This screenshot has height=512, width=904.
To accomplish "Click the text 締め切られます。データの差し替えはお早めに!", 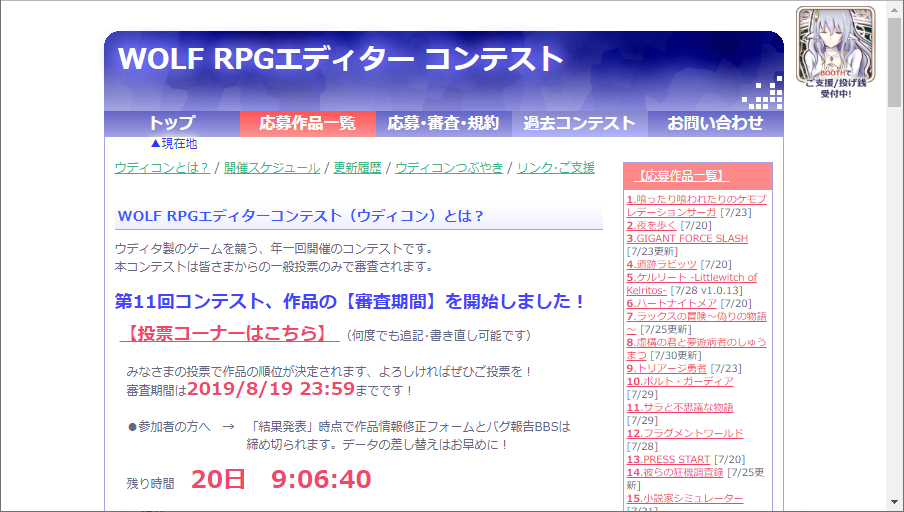I will click(x=377, y=445).
